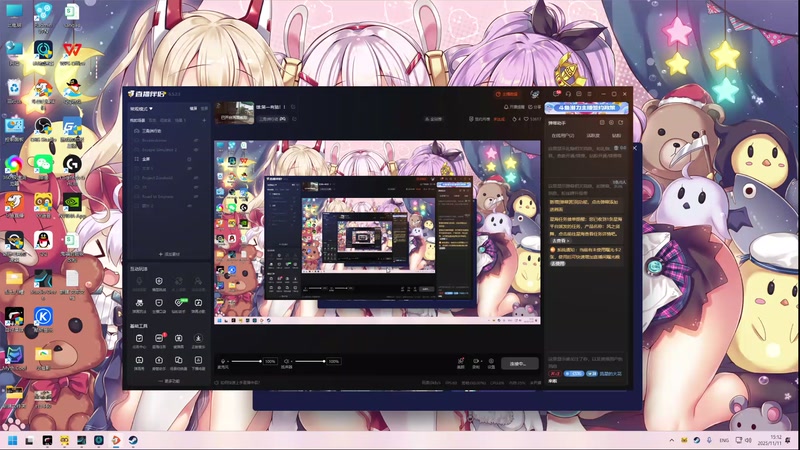800x450 pixels.
Task: Open the settings gear icon near connect button
Action: tap(491, 361)
